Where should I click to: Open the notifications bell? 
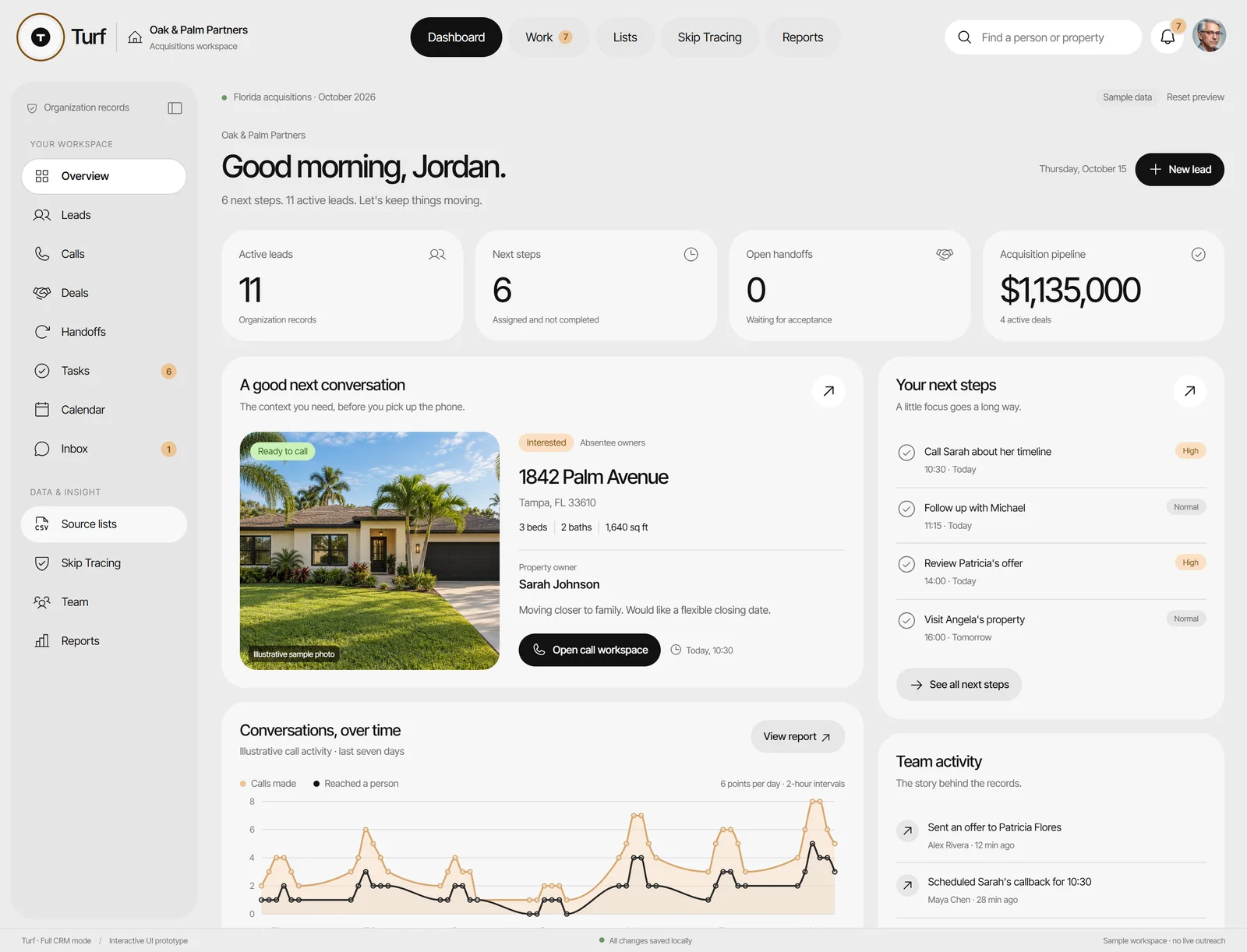pyautogui.click(x=1167, y=37)
